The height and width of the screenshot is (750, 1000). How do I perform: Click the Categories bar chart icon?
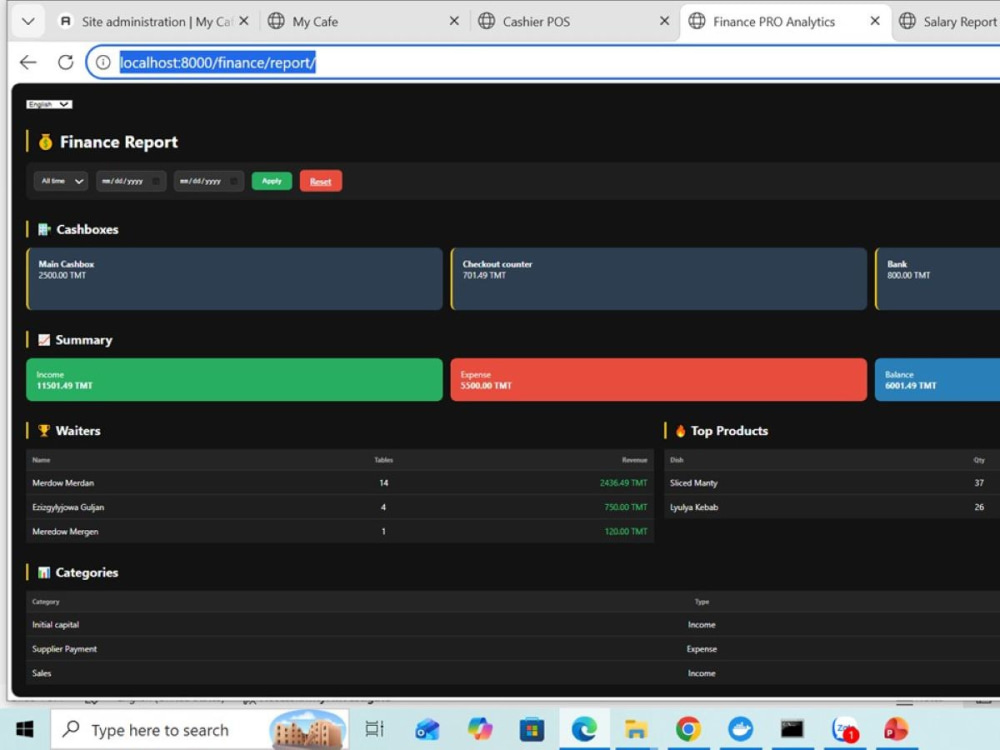43,573
